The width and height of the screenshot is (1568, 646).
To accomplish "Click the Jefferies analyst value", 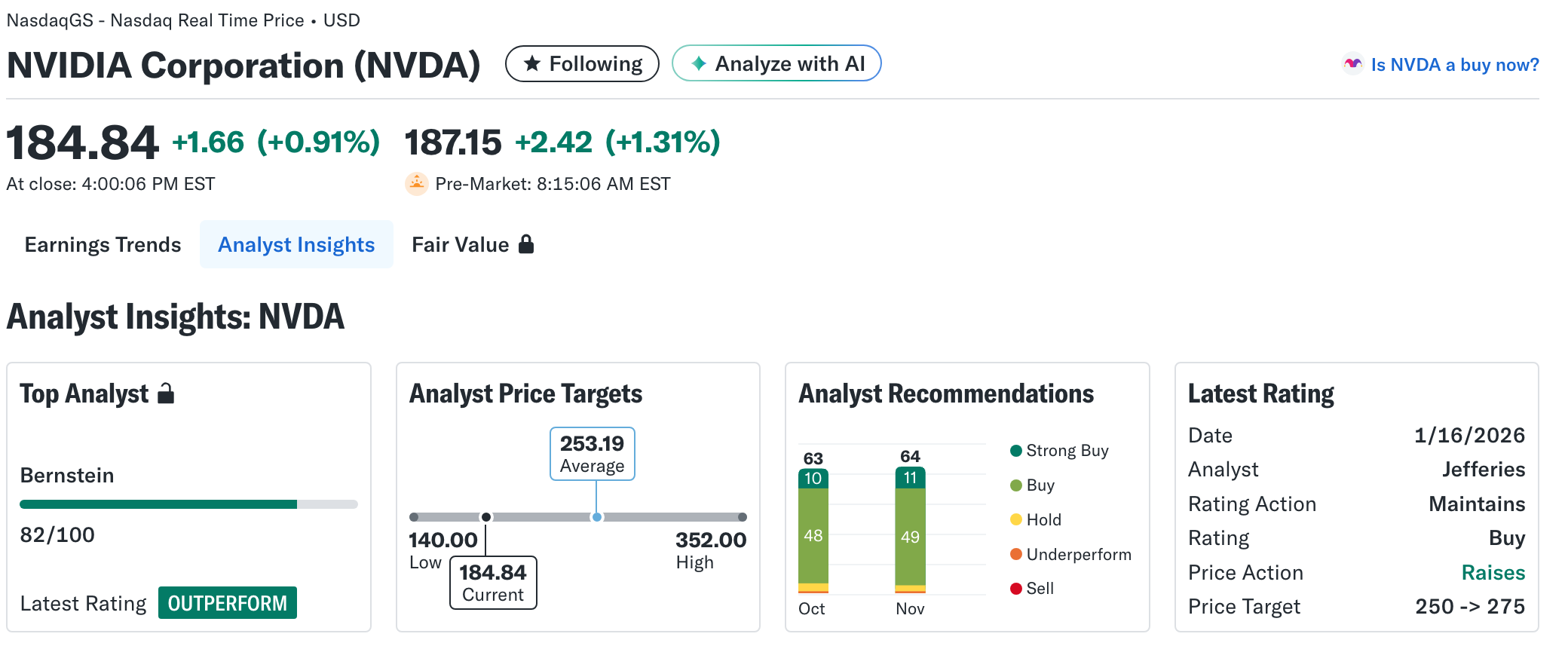I will (x=1484, y=470).
